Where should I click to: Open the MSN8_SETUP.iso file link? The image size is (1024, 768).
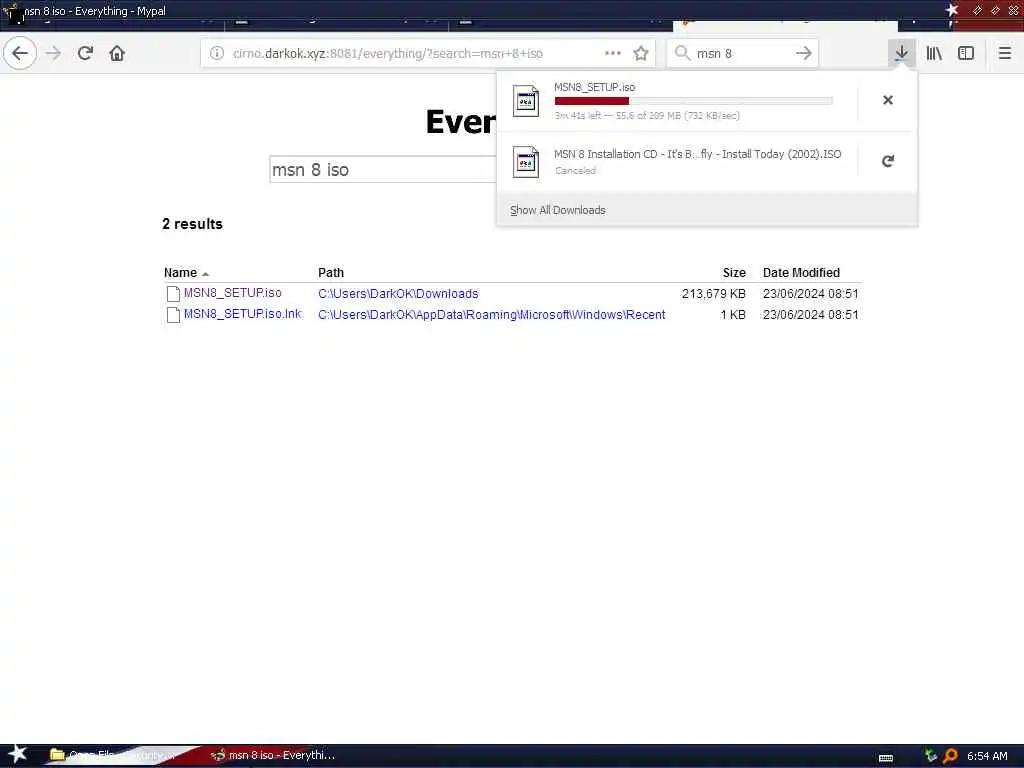pos(232,293)
